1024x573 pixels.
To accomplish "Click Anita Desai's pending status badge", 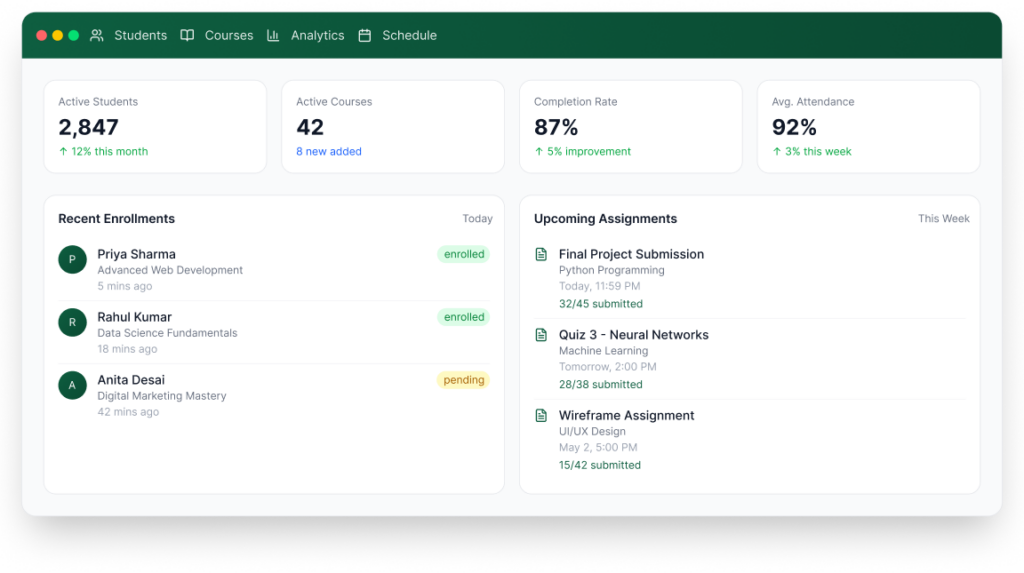I will [x=463, y=380].
